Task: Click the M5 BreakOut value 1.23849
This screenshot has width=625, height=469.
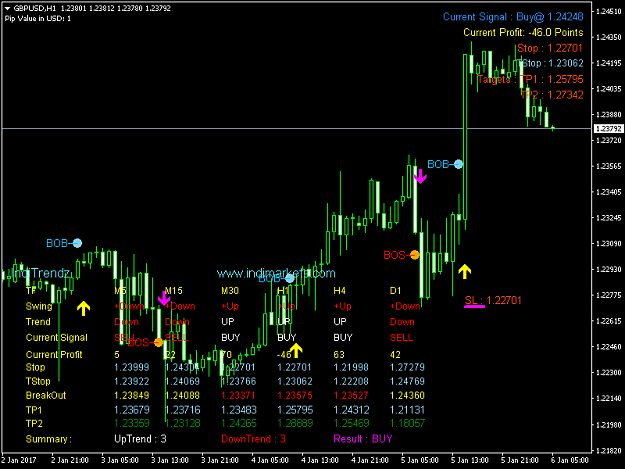Action: (132, 395)
